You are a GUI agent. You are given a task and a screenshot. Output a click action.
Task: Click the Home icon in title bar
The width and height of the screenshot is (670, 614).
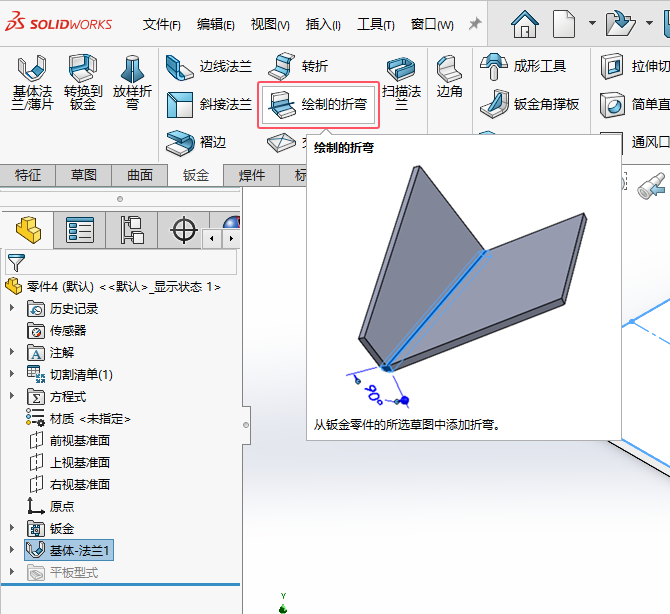tap(525, 24)
